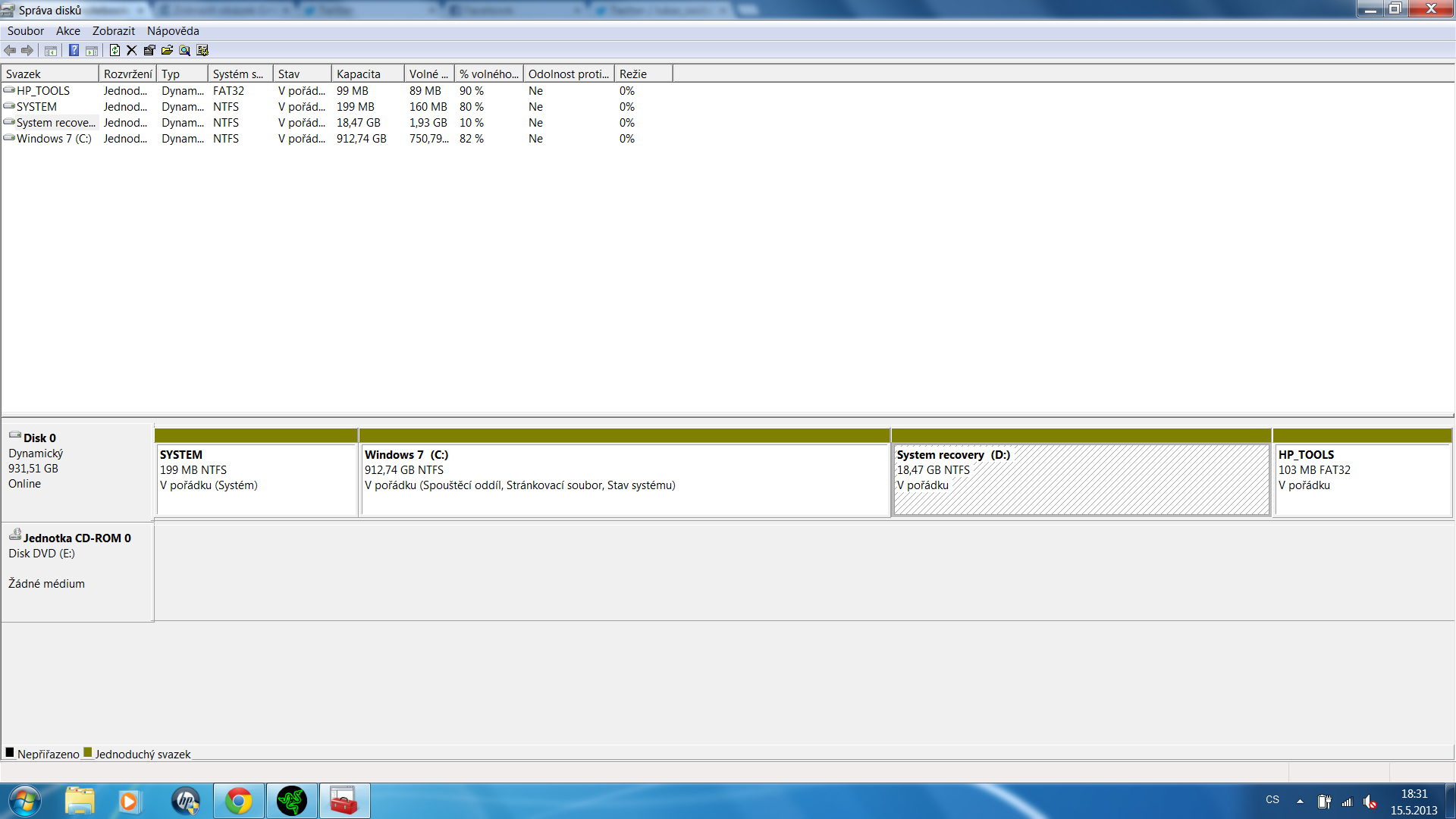This screenshot has width=1456, height=819.
Task: Click the toolbar settings view icon
Action: tap(202, 50)
